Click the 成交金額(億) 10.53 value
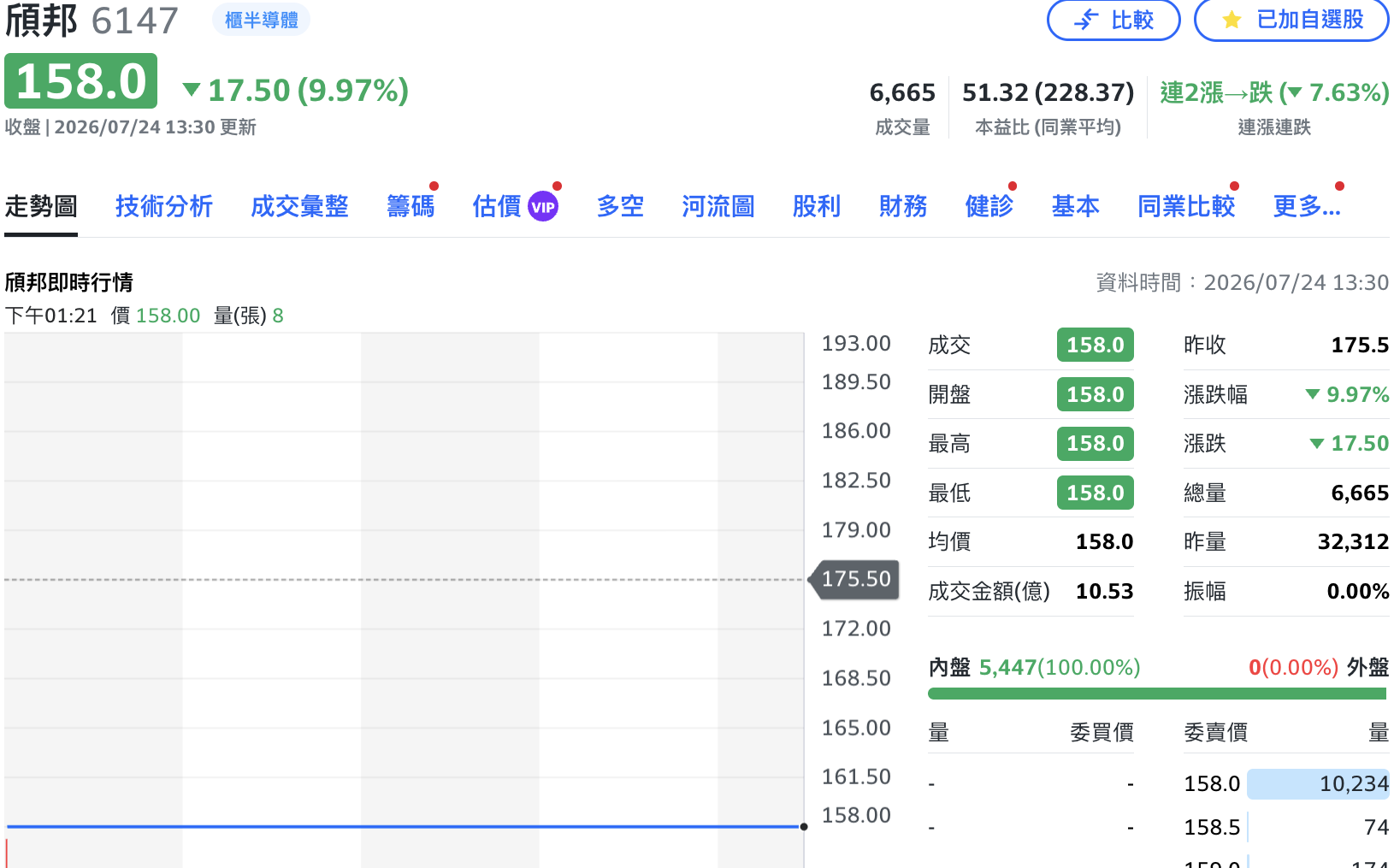The height and width of the screenshot is (868, 1394). 1104,591
